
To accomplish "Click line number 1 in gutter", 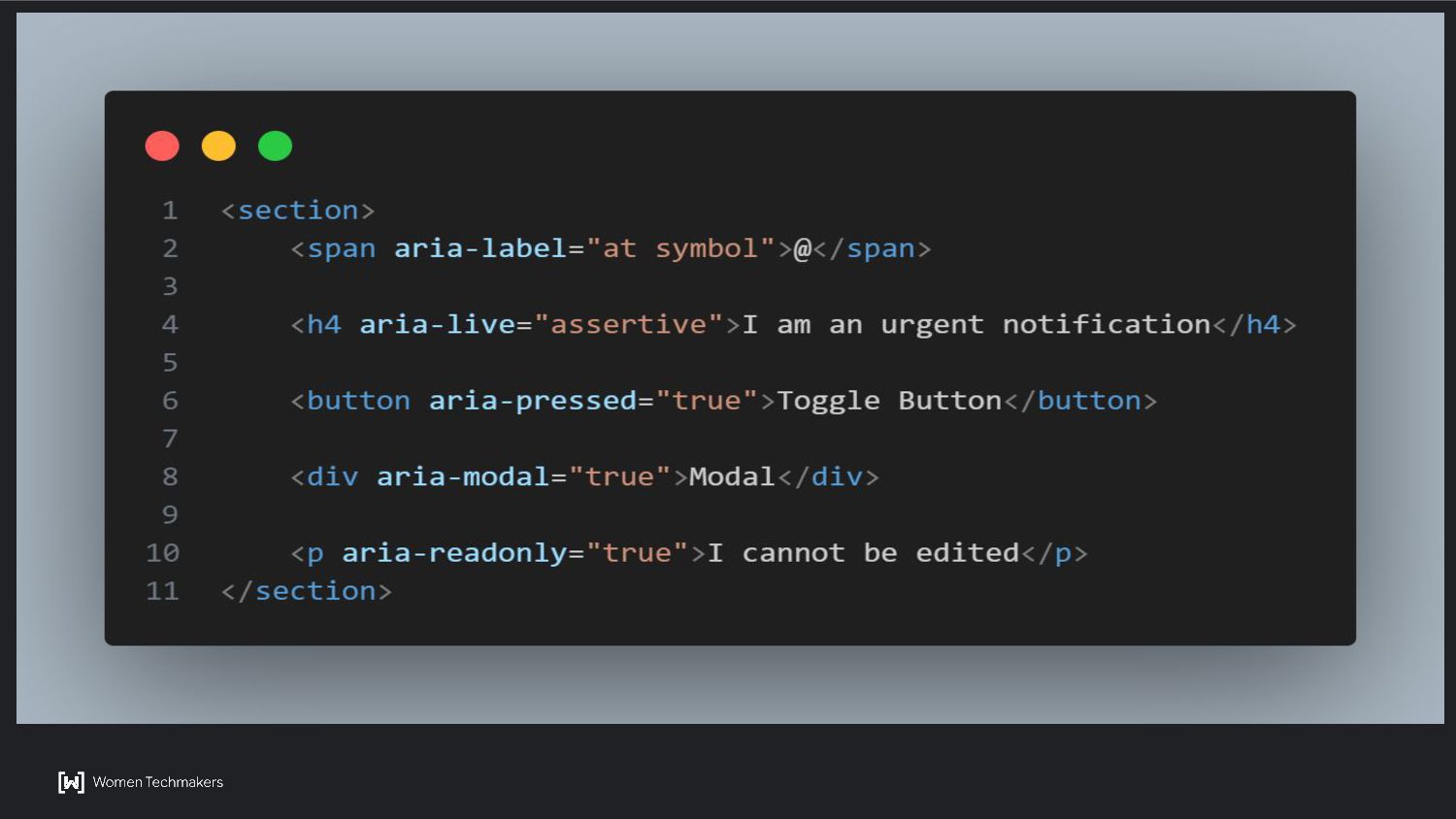I will pyautogui.click(x=170, y=211).
